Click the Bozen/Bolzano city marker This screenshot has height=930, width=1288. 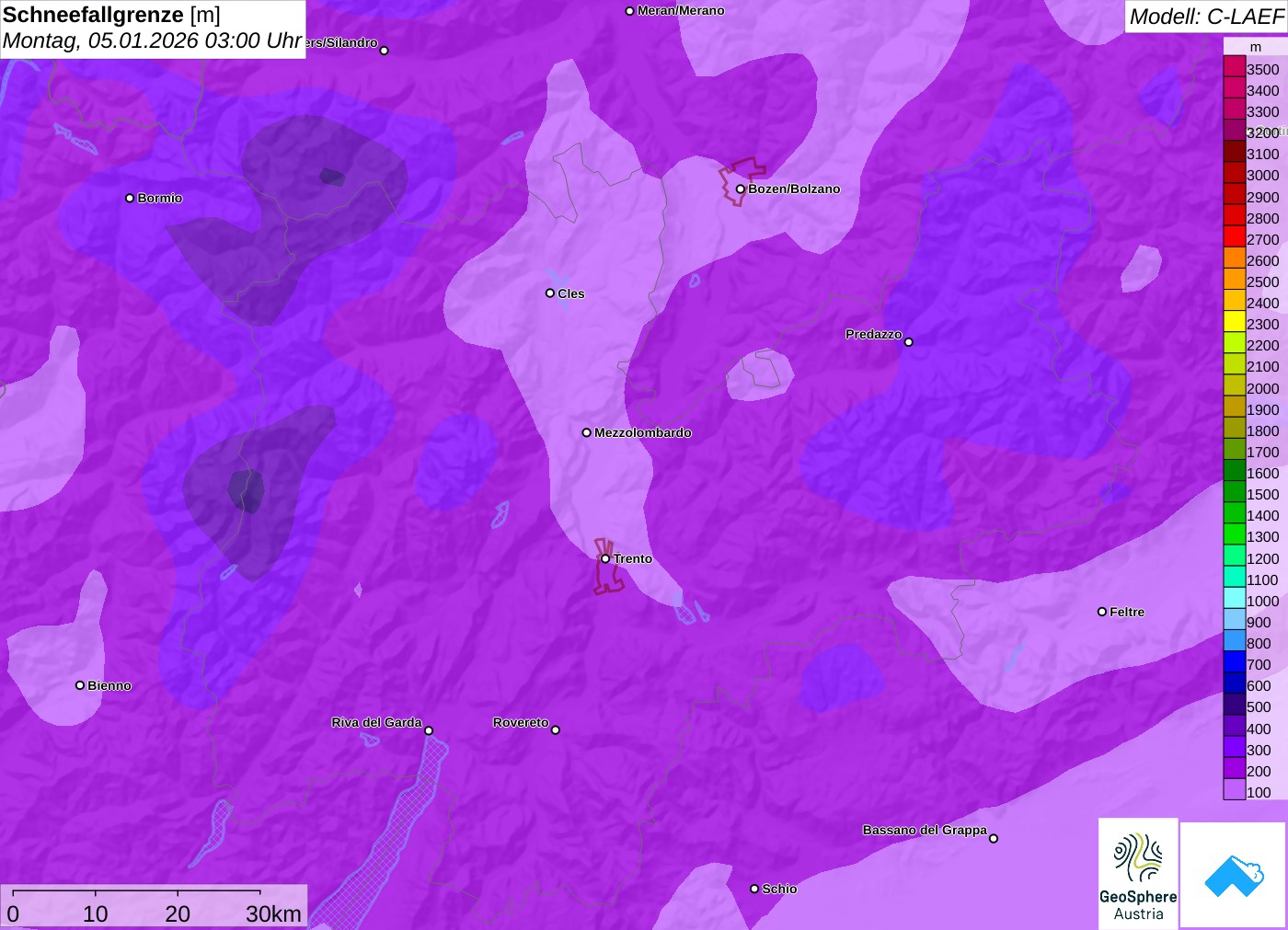[740, 189]
